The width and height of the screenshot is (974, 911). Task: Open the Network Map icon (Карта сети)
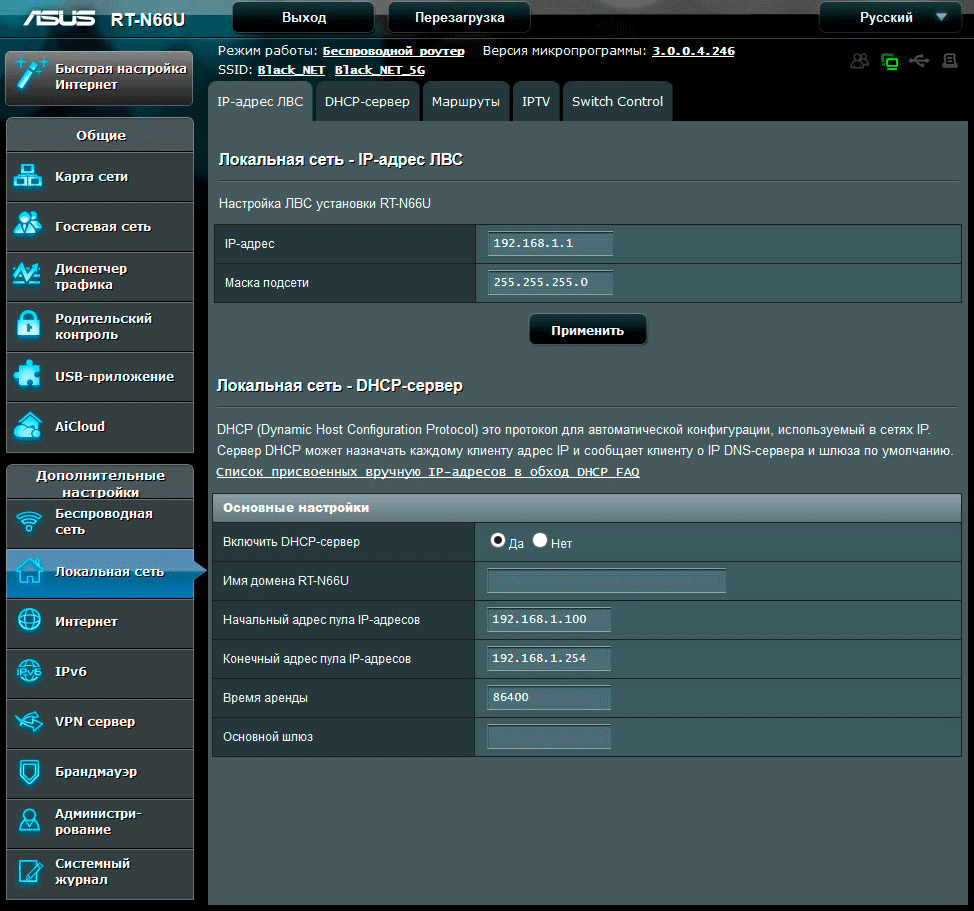[28, 176]
